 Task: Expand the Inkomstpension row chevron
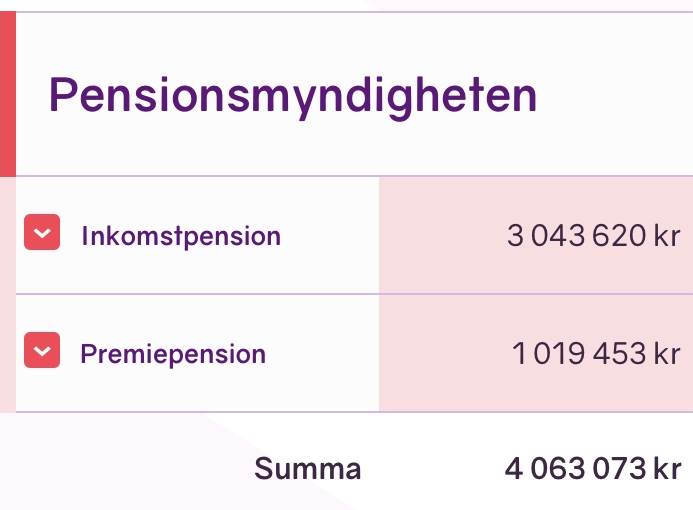click(42, 233)
